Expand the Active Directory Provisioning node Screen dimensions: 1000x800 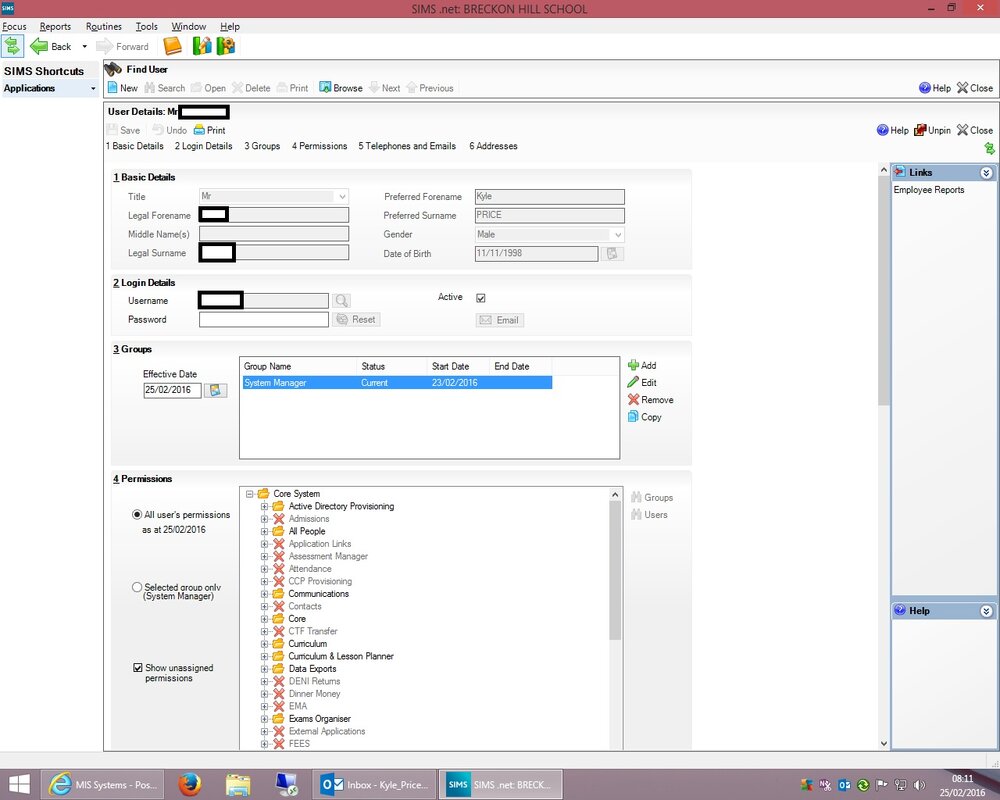(x=264, y=506)
